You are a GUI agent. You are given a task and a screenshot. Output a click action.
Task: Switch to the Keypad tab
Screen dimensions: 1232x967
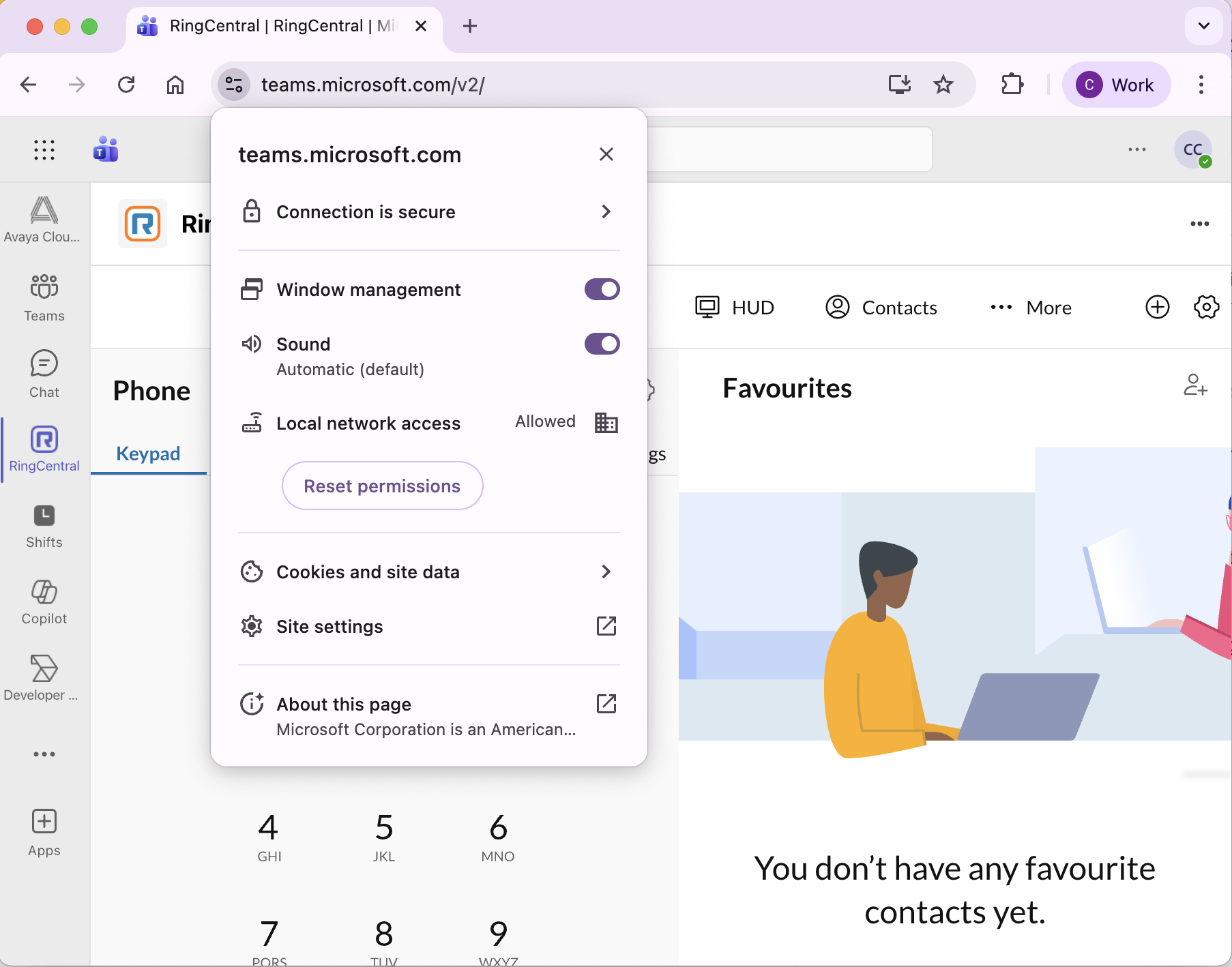[148, 453]
